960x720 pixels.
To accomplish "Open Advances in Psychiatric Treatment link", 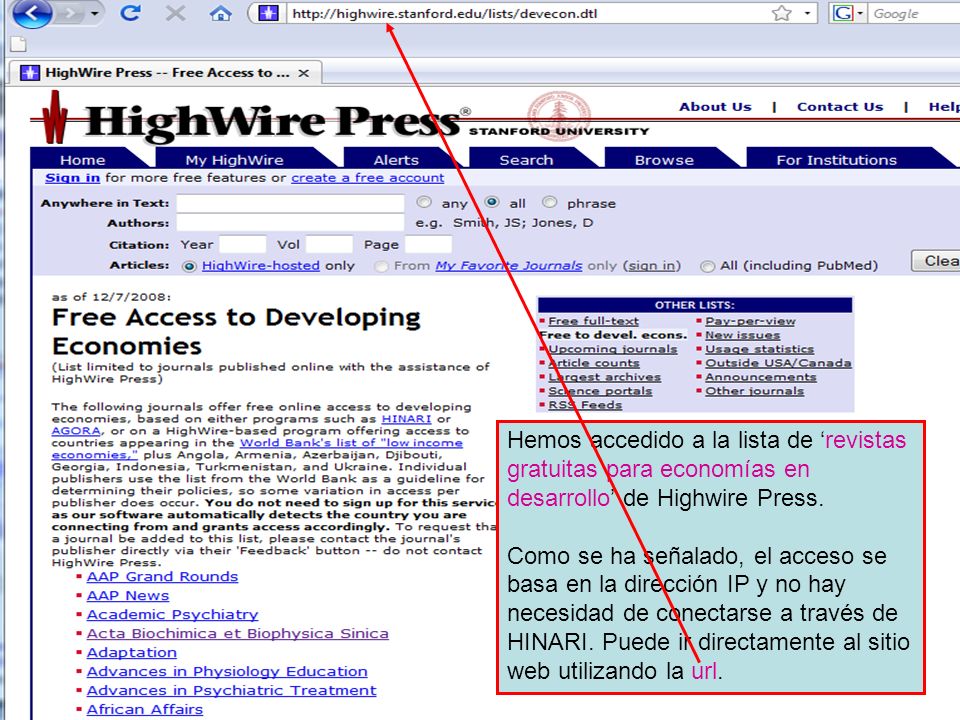I will coord(231,691).
